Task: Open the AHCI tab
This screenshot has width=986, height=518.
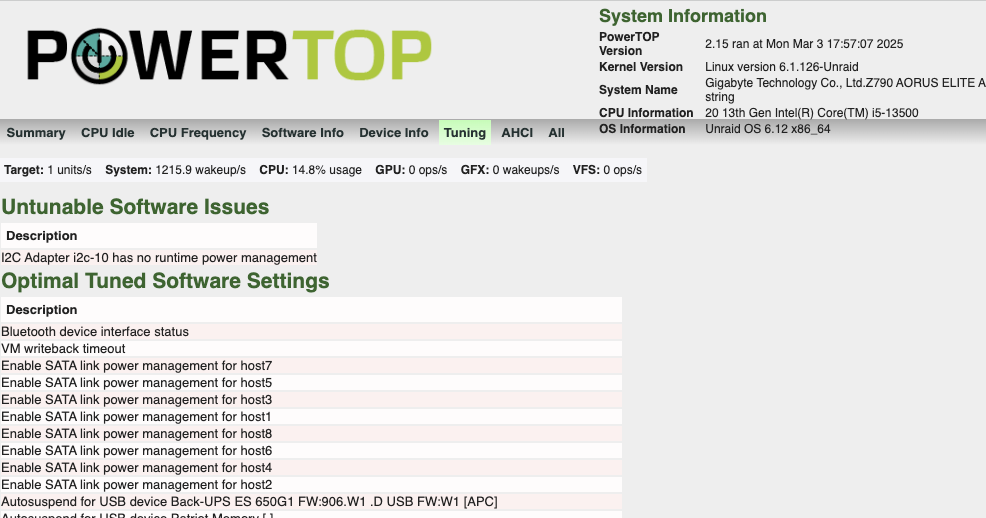Action: (x=517, y=133)
